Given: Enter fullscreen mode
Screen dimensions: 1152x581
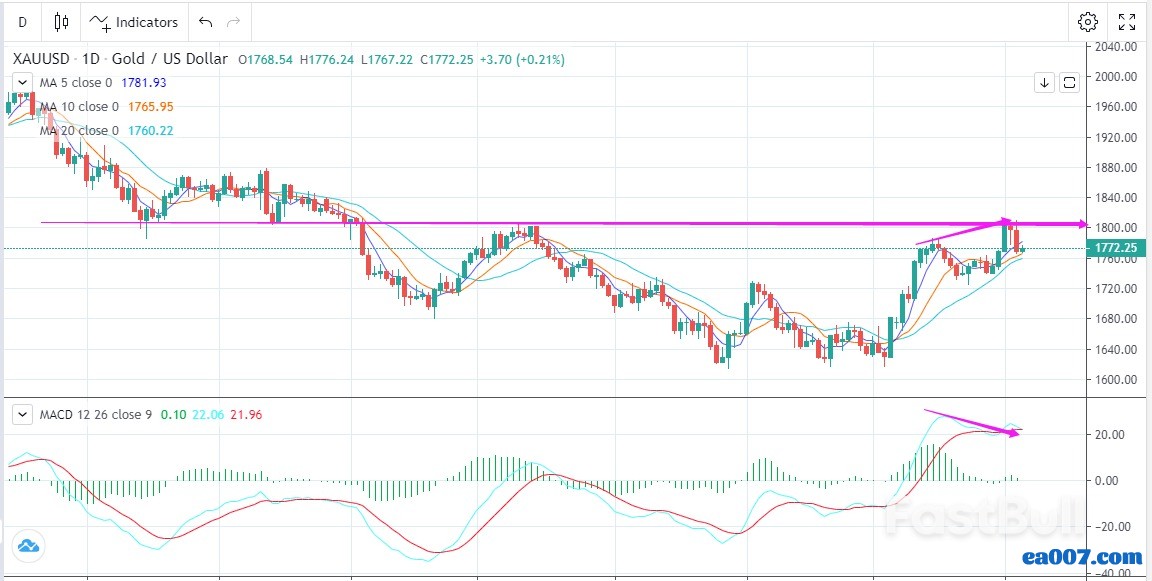Looking at the screenshot, I should pyautogui.click(x=1127, y=22).
